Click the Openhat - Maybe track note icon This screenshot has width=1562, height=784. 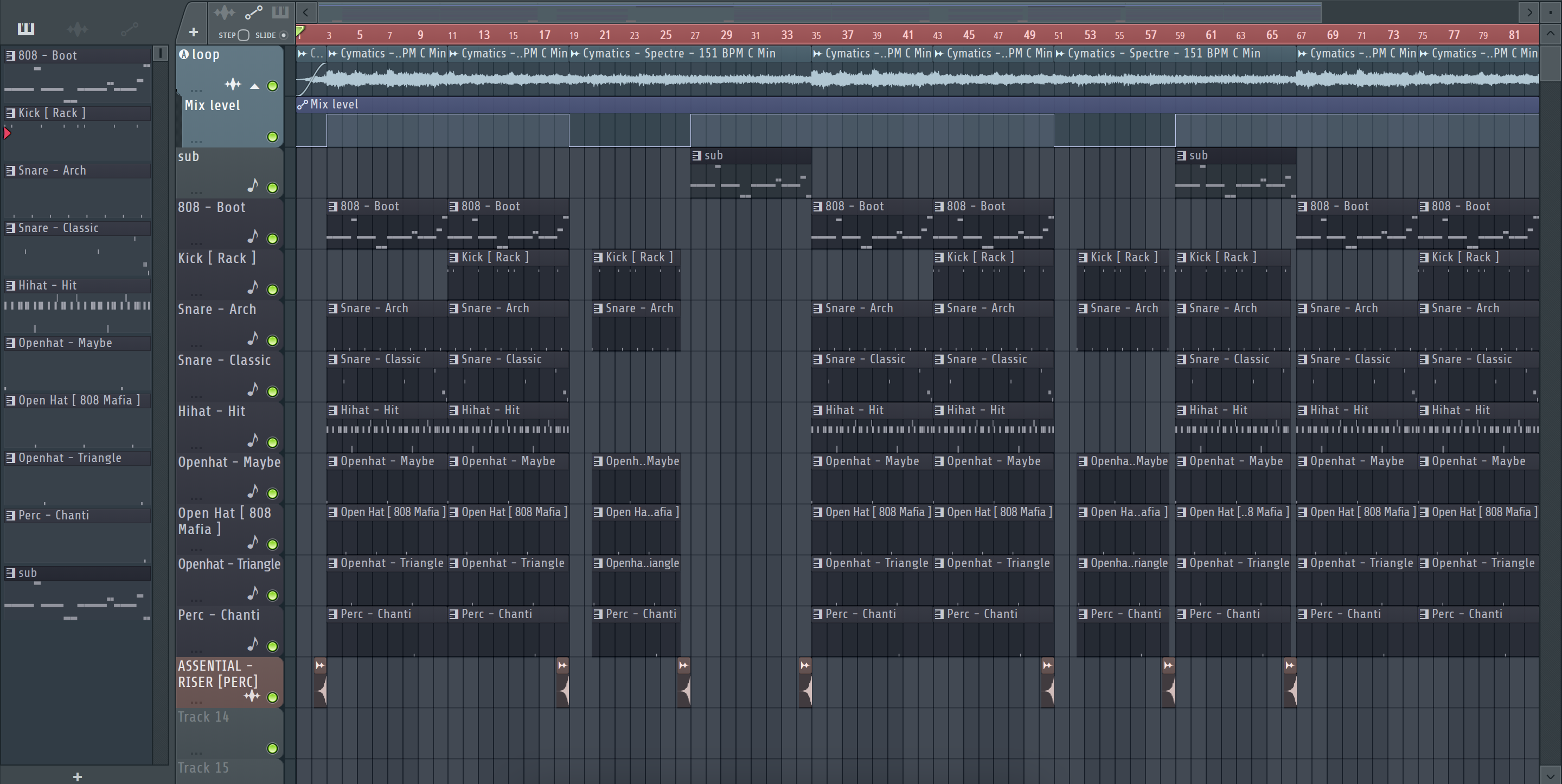[x=253, y=491]
